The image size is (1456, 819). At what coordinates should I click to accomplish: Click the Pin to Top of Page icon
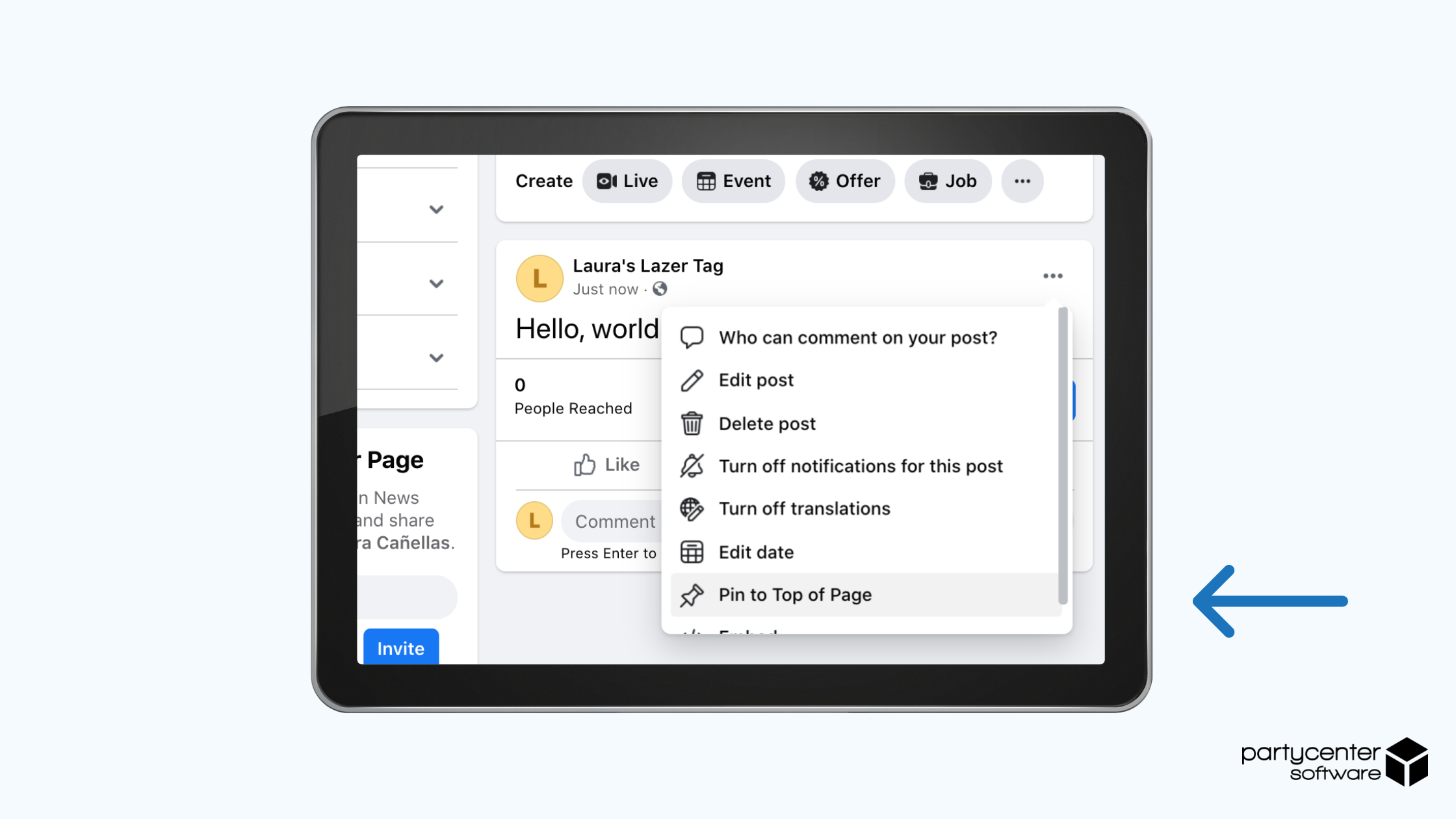(692, 595)
